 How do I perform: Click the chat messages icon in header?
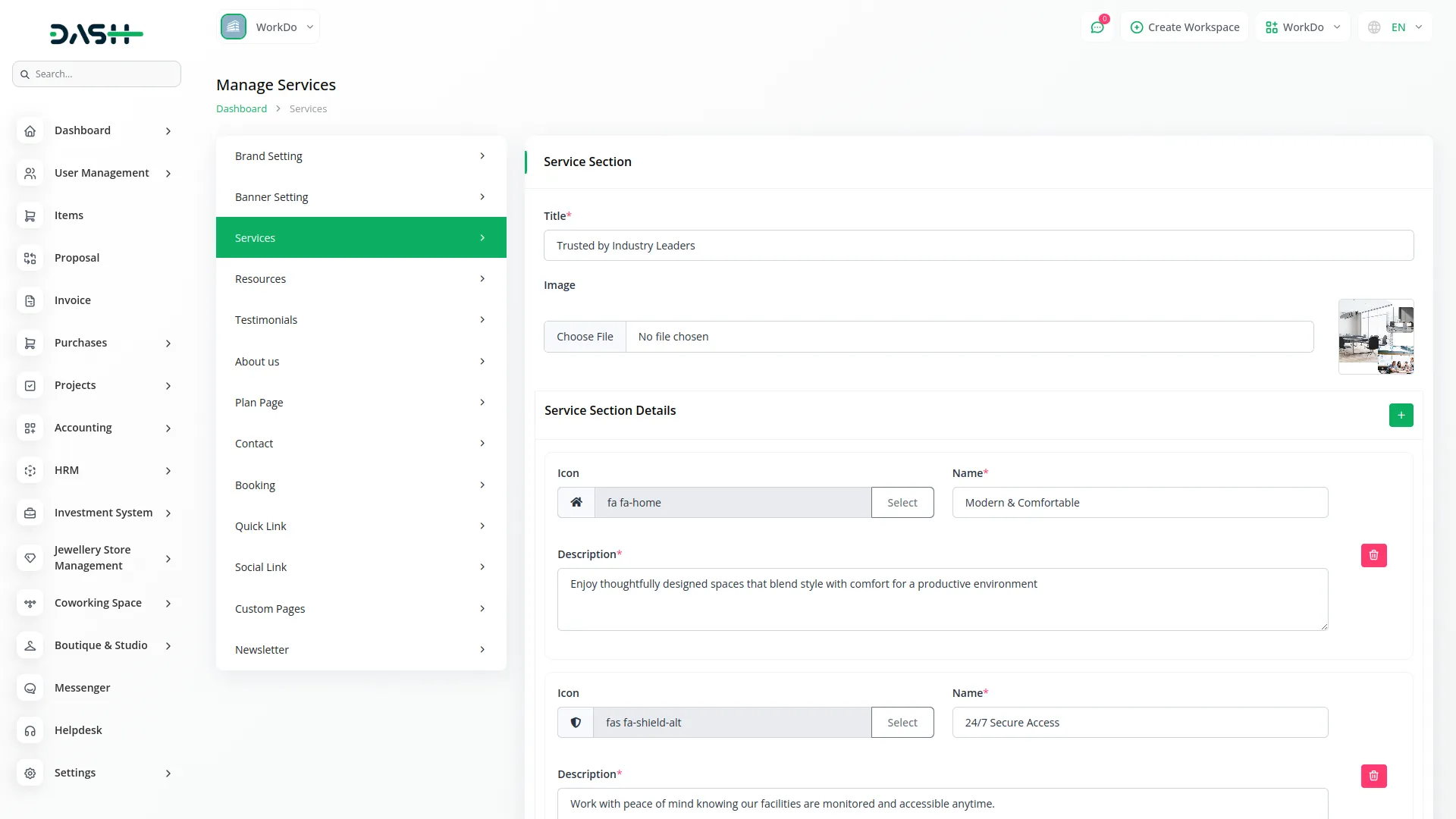point(1097,27)
